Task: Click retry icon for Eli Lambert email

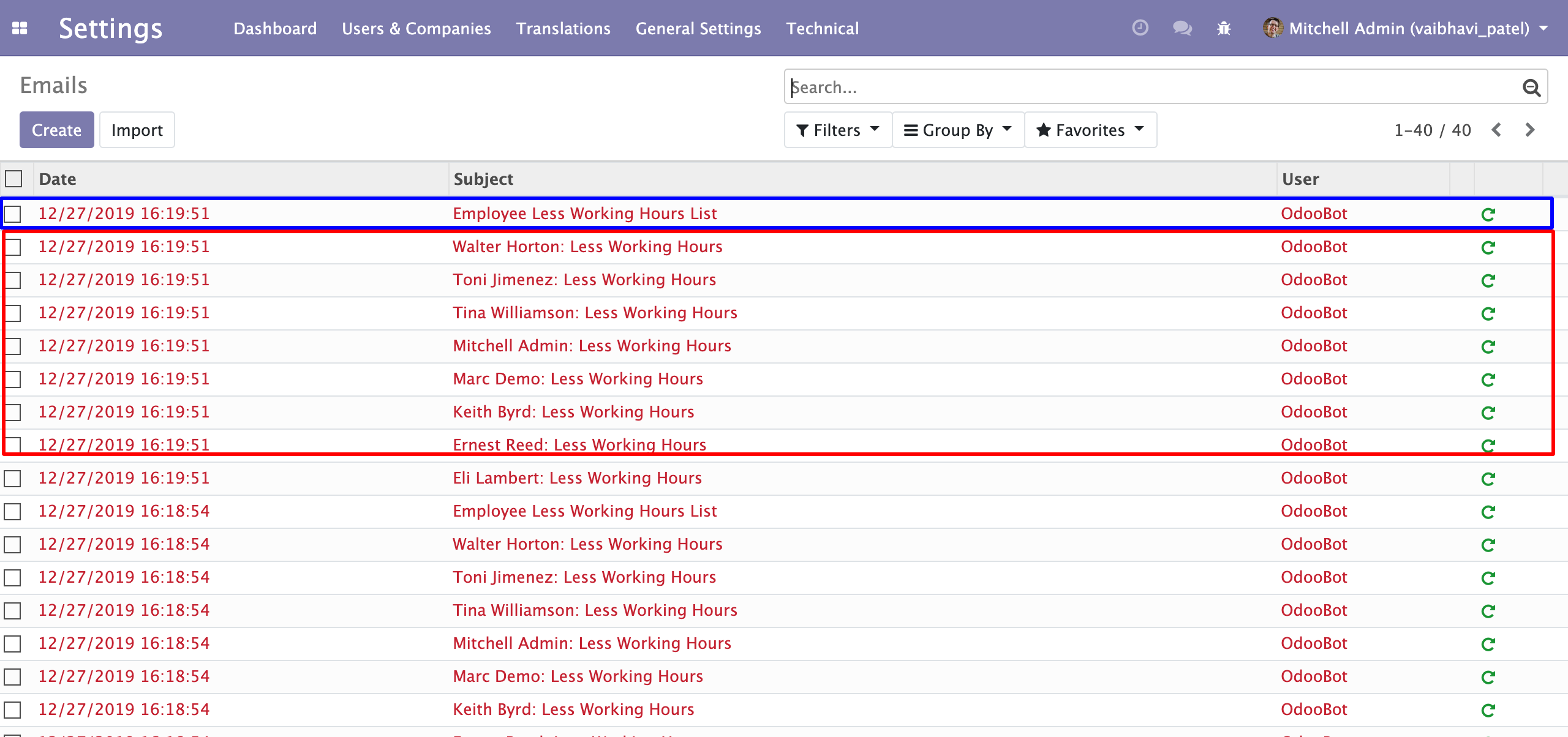Action: point(1488,479)
